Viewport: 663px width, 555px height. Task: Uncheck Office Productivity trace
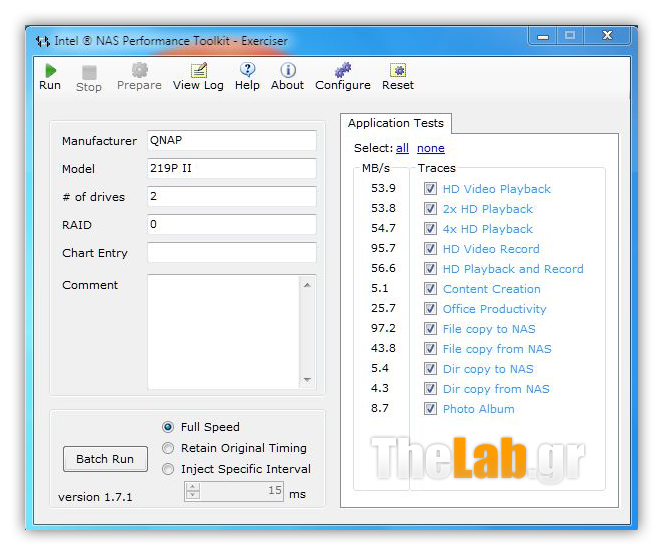click(x=430, y=309)
